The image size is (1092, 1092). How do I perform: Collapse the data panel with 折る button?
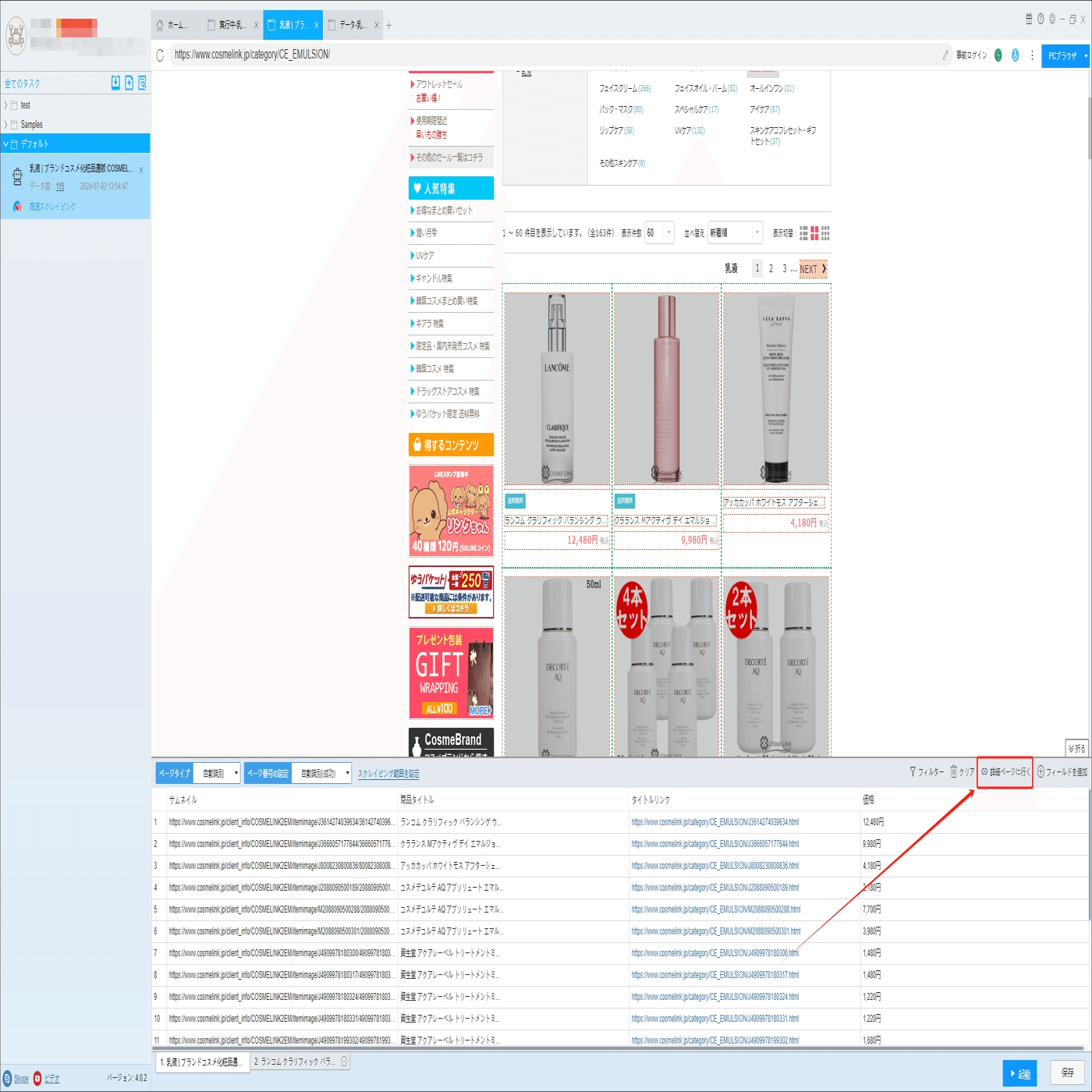(x=1076, y=748)
